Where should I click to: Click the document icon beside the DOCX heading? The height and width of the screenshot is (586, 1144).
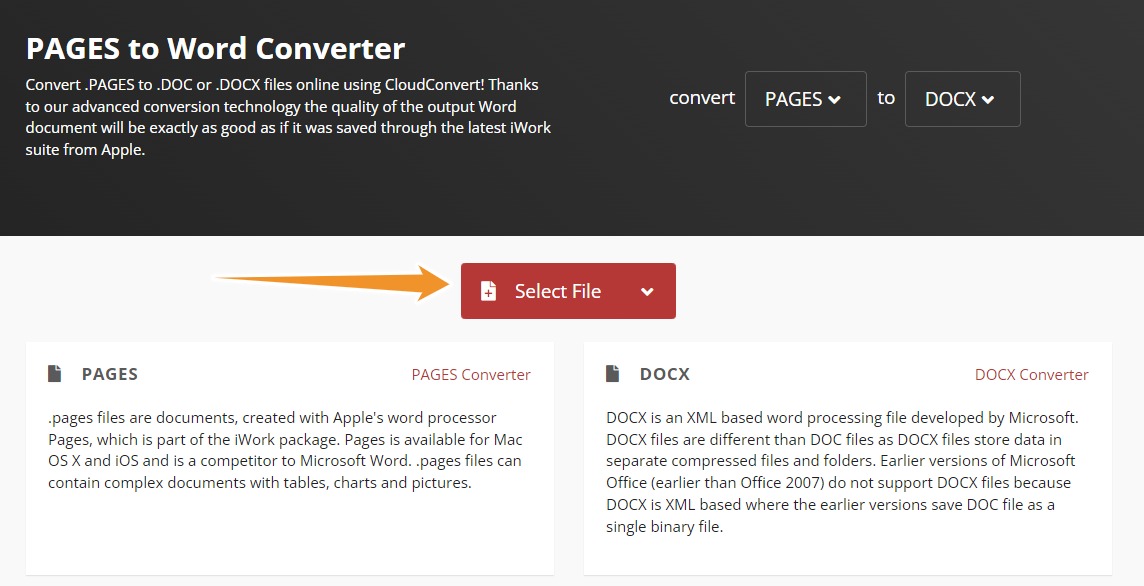click(x=612, y=372)
